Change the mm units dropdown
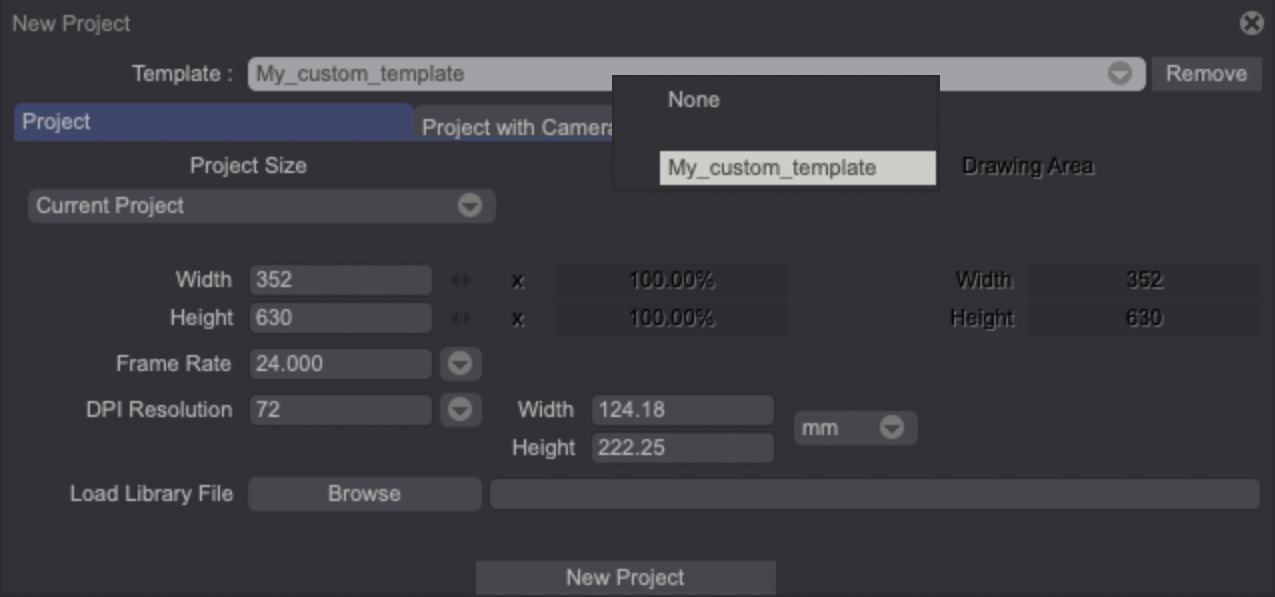 (x=855, y=428)
